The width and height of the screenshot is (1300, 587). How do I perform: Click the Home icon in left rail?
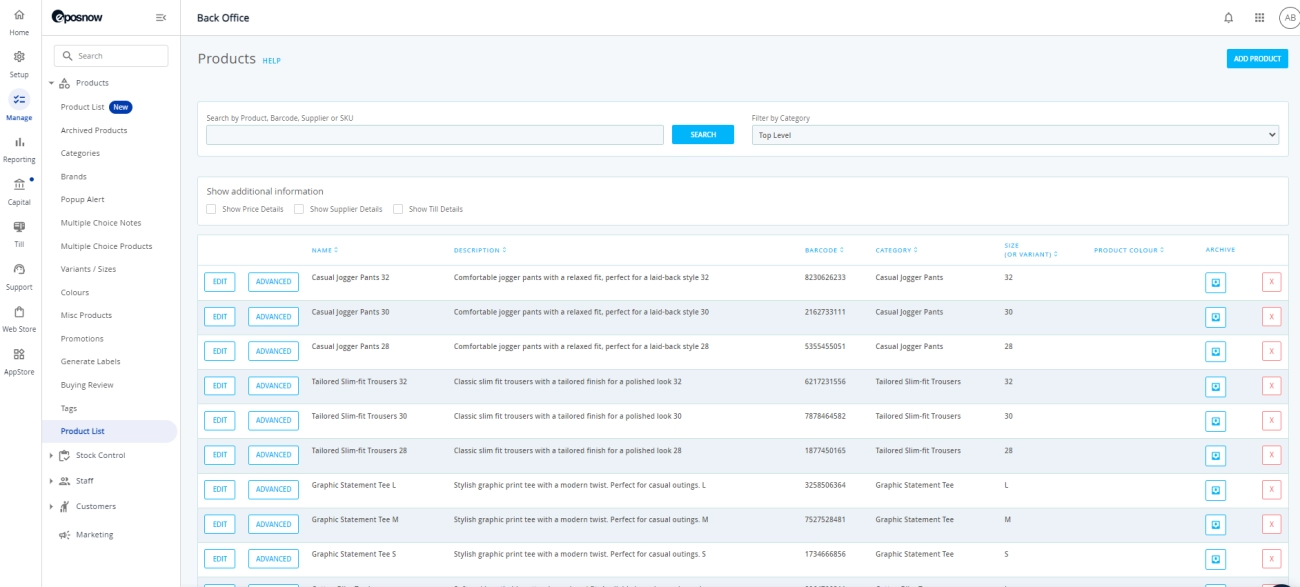coord(20,16)
